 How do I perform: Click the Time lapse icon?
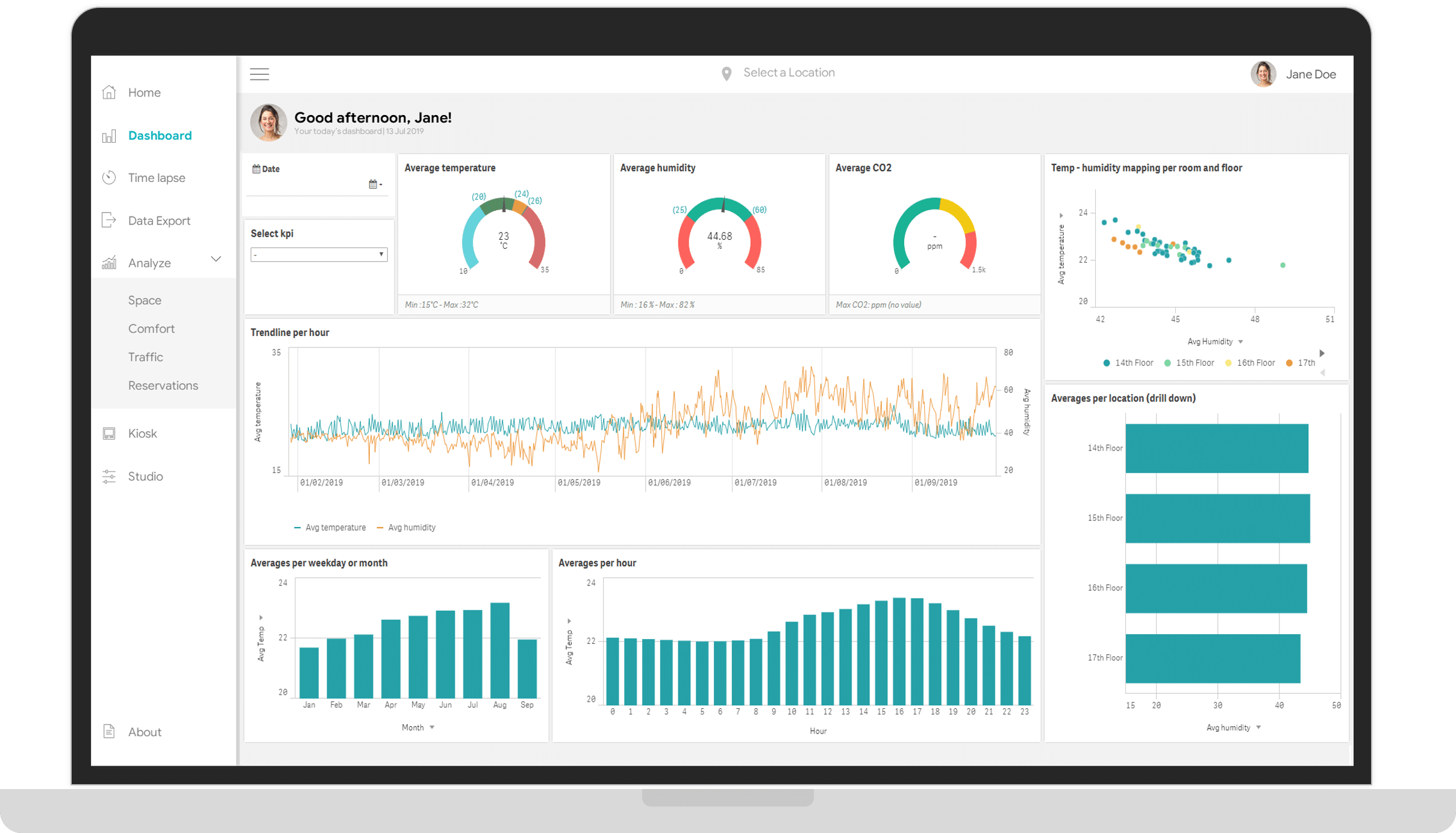109,177
